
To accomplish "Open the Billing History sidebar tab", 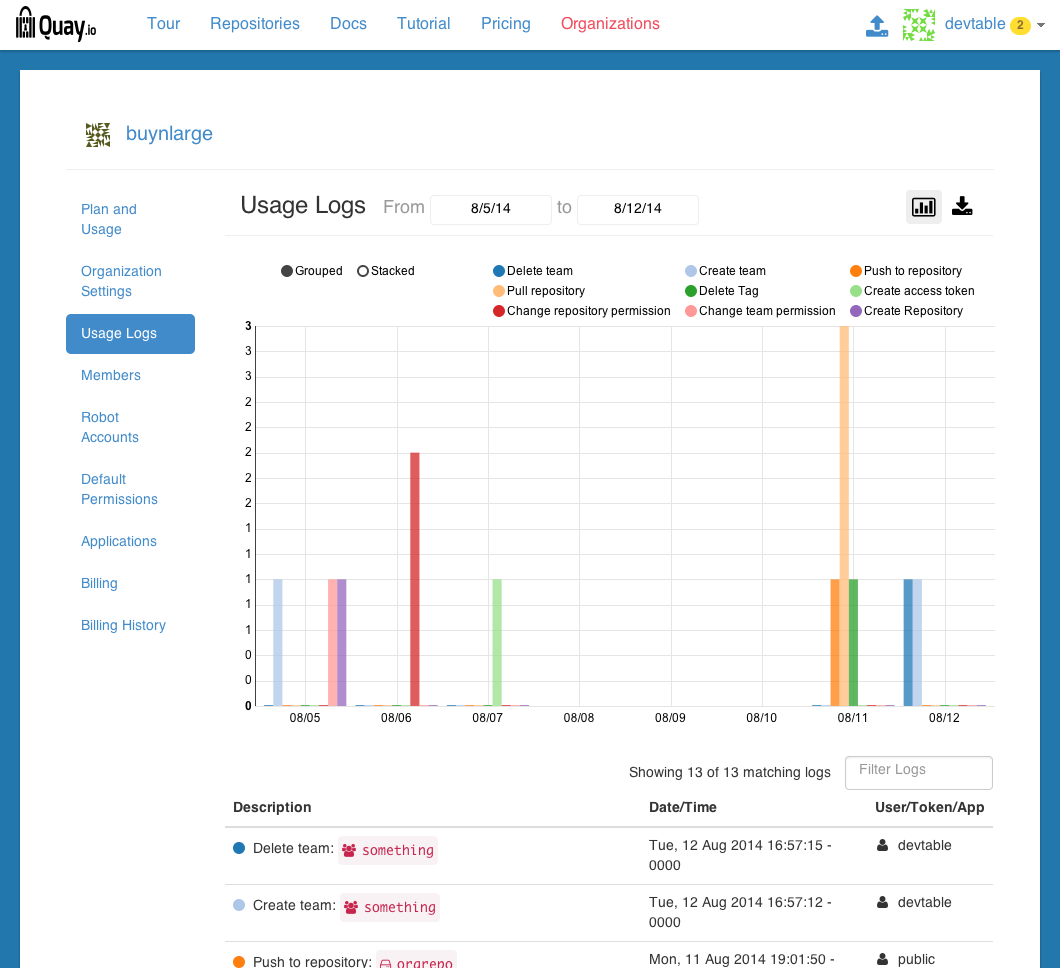I will coord(130,625).
